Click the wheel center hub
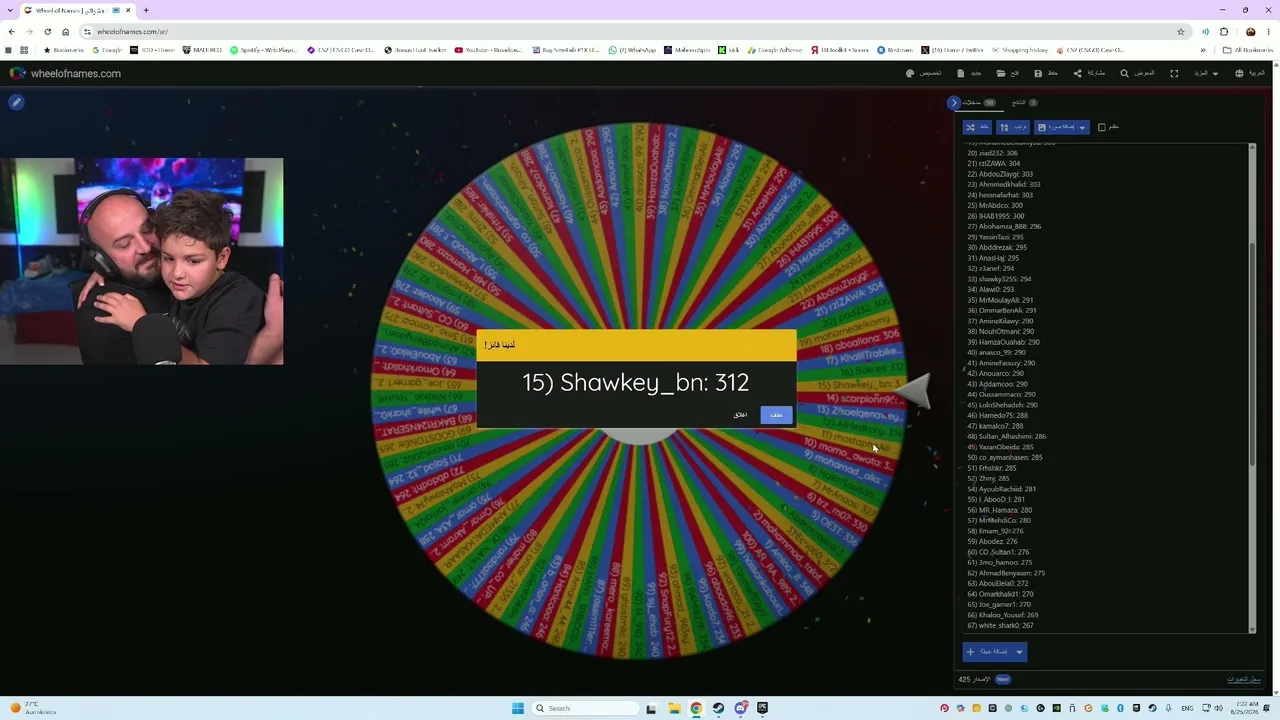The image size is (1280, 720). pos(636,436)
